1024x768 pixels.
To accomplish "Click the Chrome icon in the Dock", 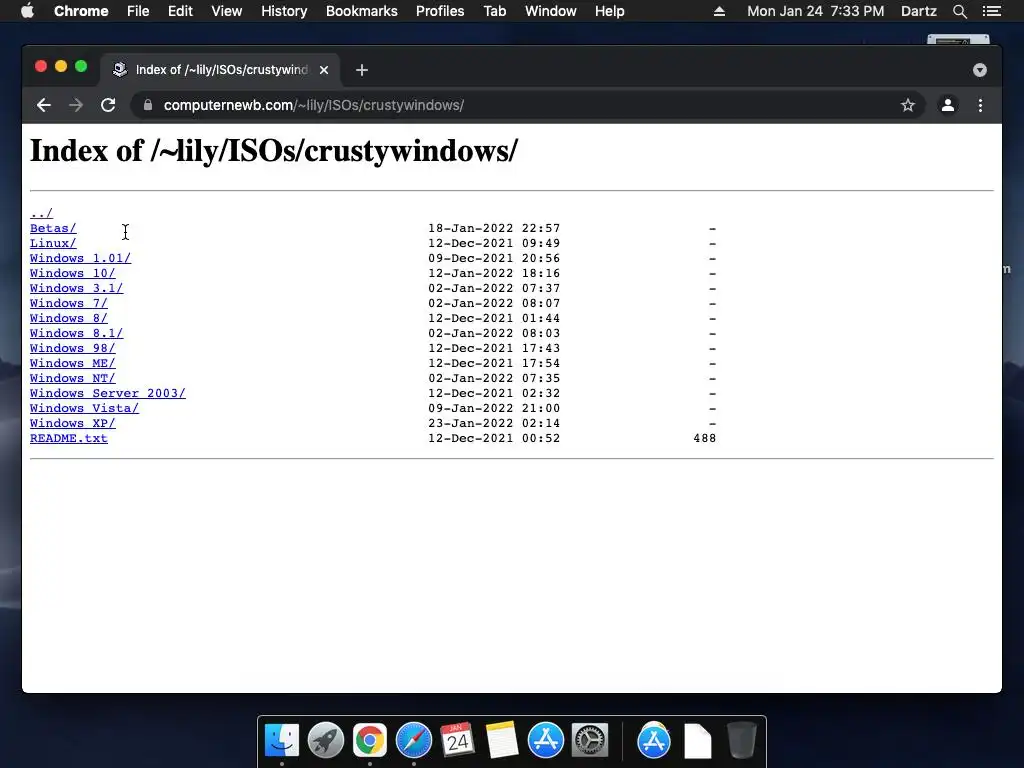I will 370,741.
